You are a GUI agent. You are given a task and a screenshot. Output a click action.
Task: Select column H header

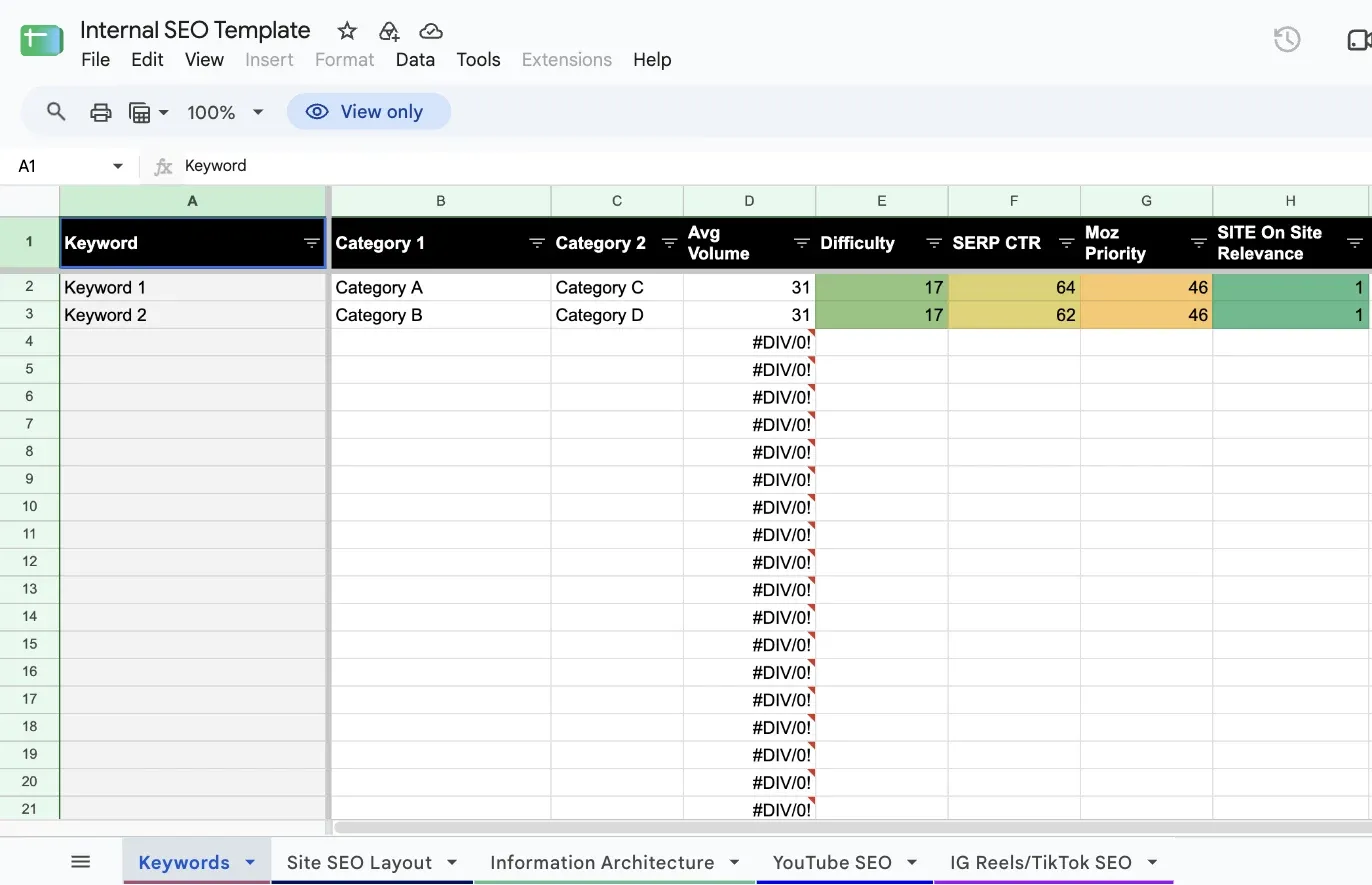(1290, 201)
